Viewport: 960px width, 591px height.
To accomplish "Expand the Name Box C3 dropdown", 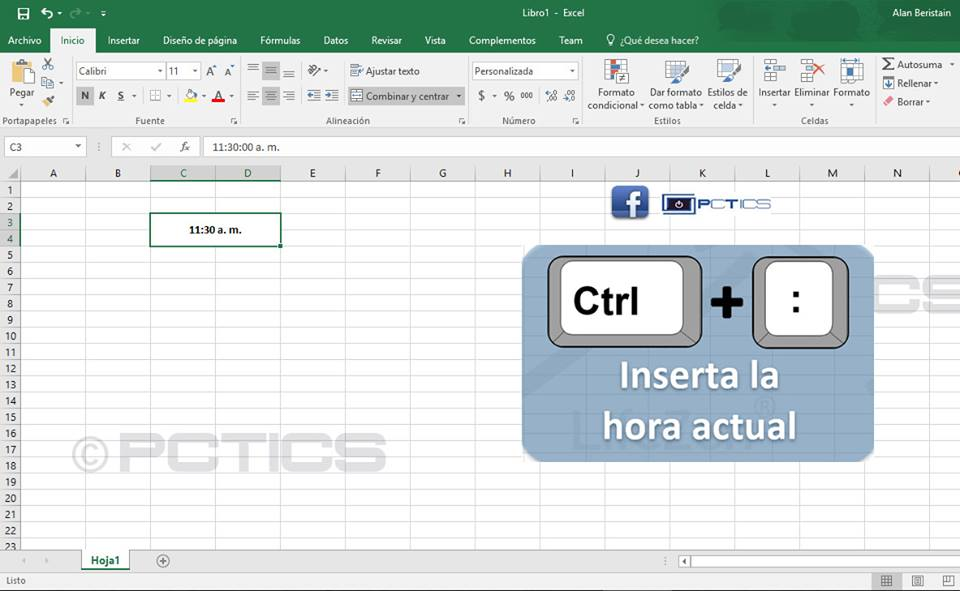I will tap(78, 146).
